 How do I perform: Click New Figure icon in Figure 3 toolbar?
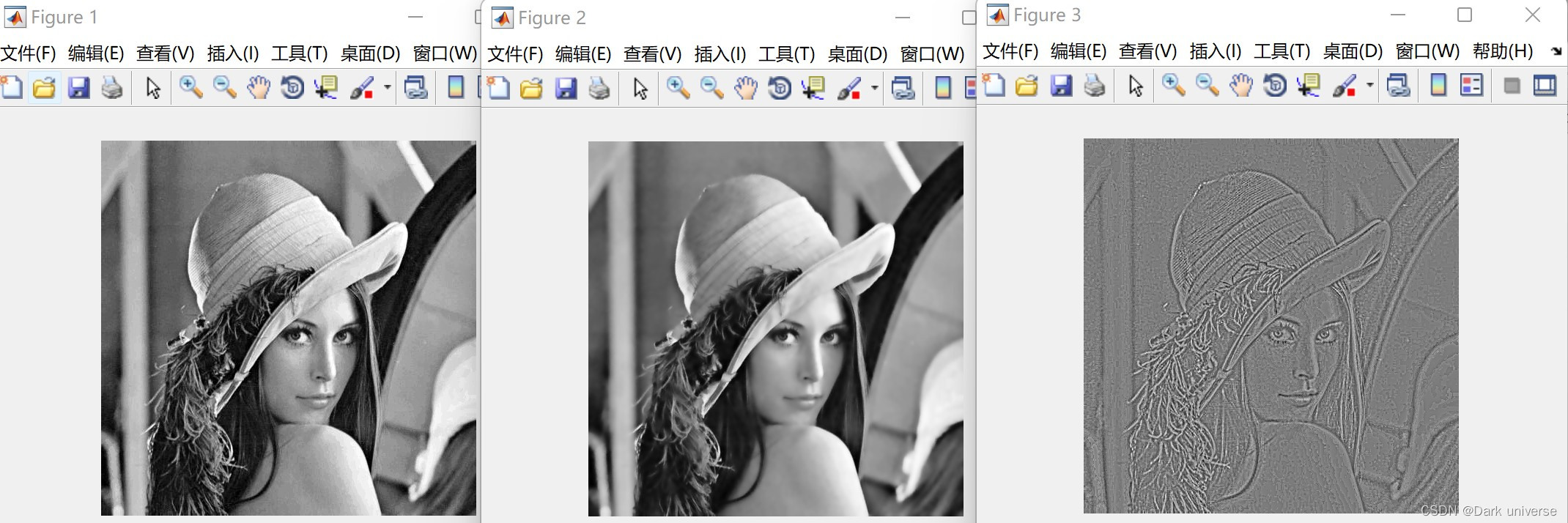(x=994, y=86)
